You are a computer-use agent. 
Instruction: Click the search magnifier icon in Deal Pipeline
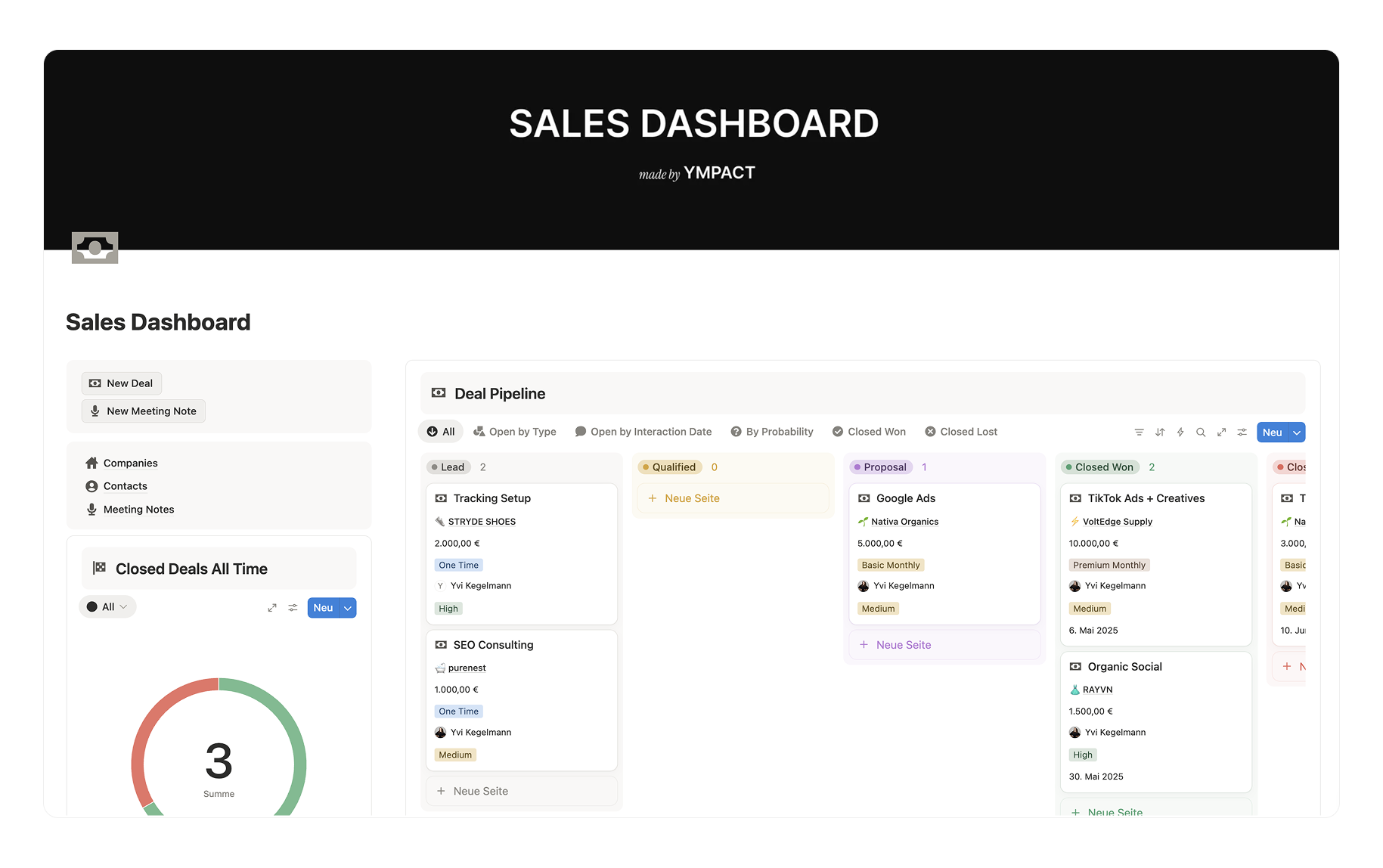coord(1201,432)
